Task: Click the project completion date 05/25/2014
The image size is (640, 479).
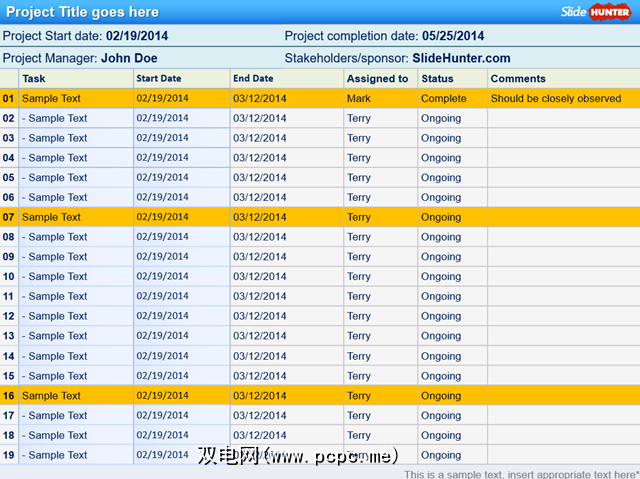Action: click(453, 36)
